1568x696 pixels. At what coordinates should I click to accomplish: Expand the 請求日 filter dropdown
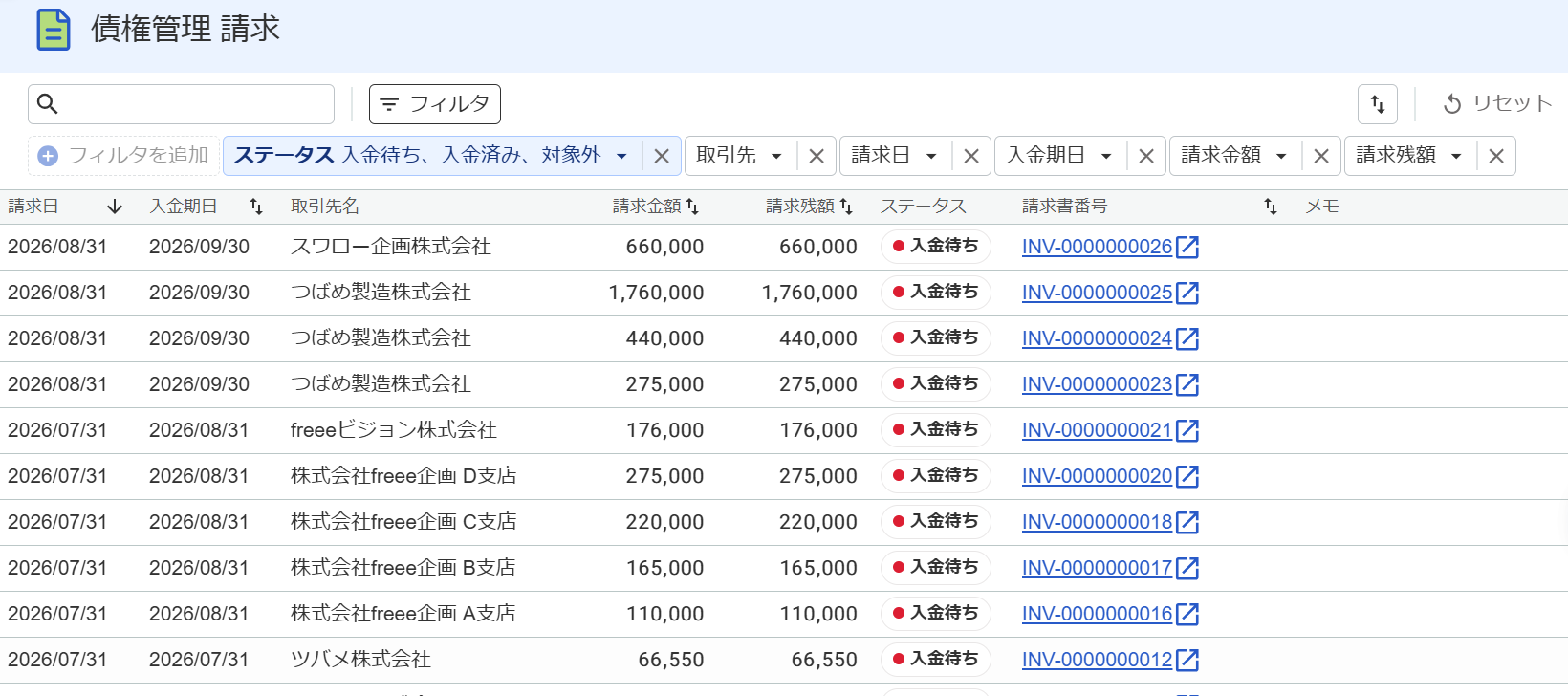click(931, 156)
